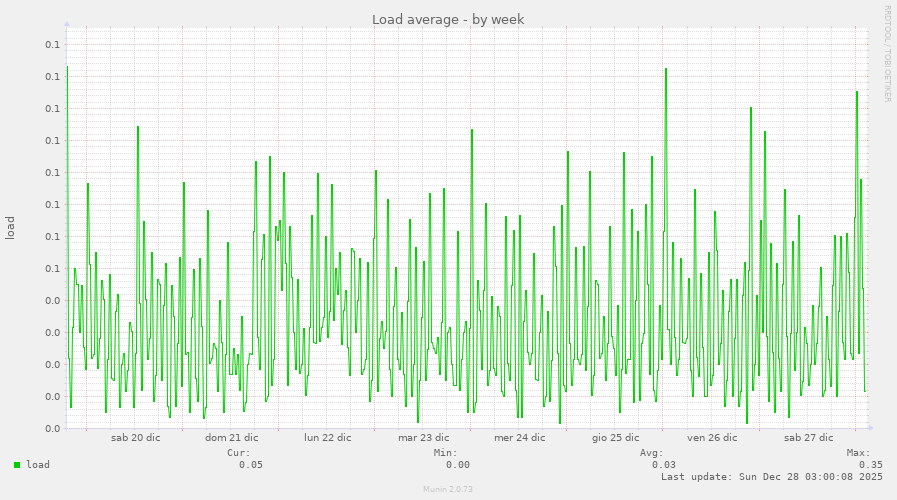Click the green load legend swatch
The height and width of the screenshot is (500, 897).
click(17, 465)
